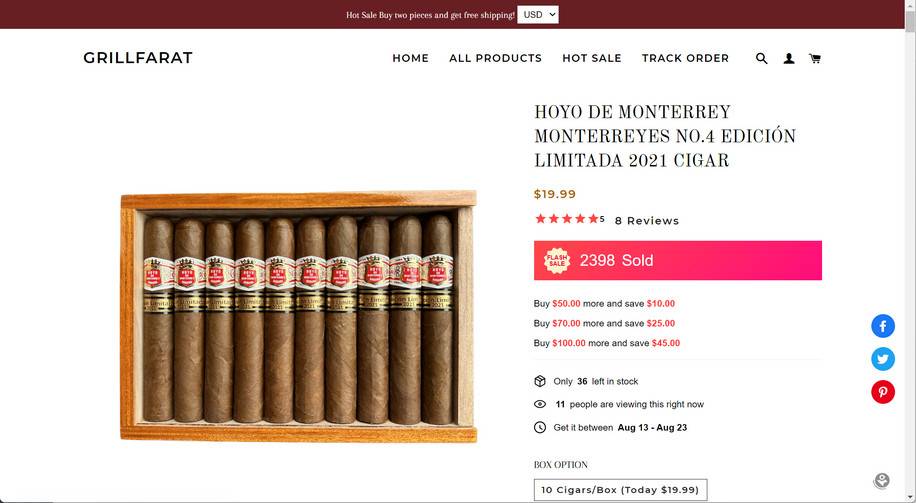Screen dimensions: 916x503
Task: Click the cigar box product image
Action: point(299,316)
